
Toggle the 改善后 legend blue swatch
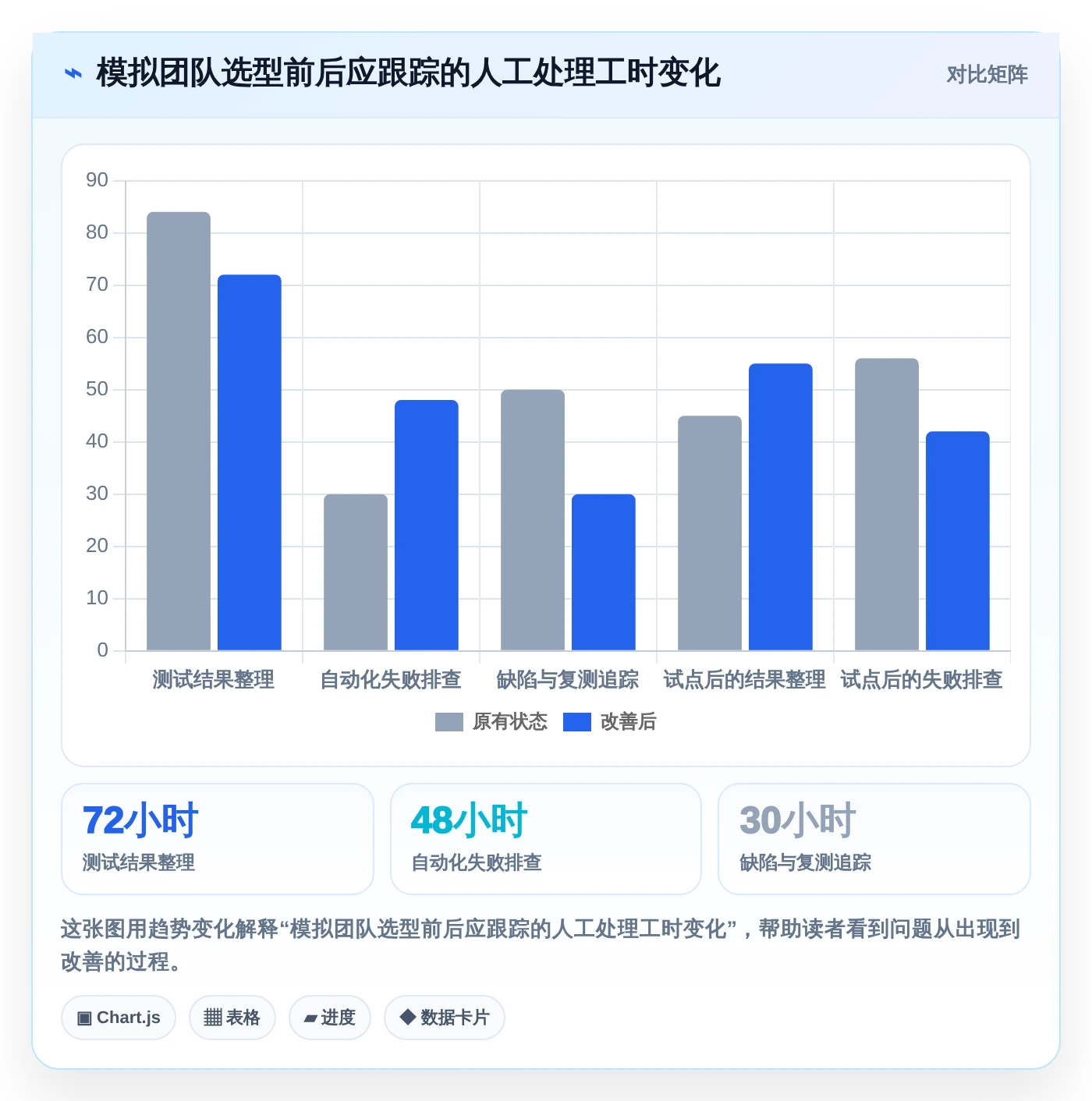pos(576,722)
